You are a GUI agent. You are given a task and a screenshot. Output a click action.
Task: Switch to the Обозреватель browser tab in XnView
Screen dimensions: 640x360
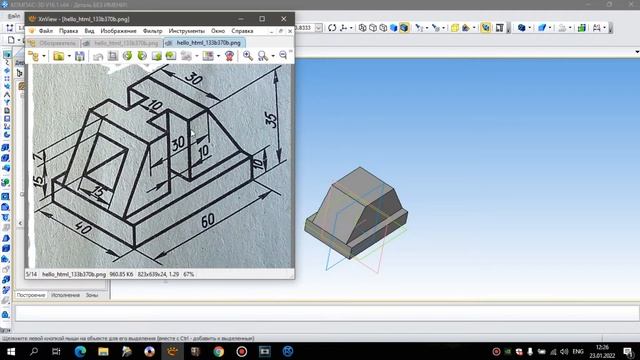[53, 43]
